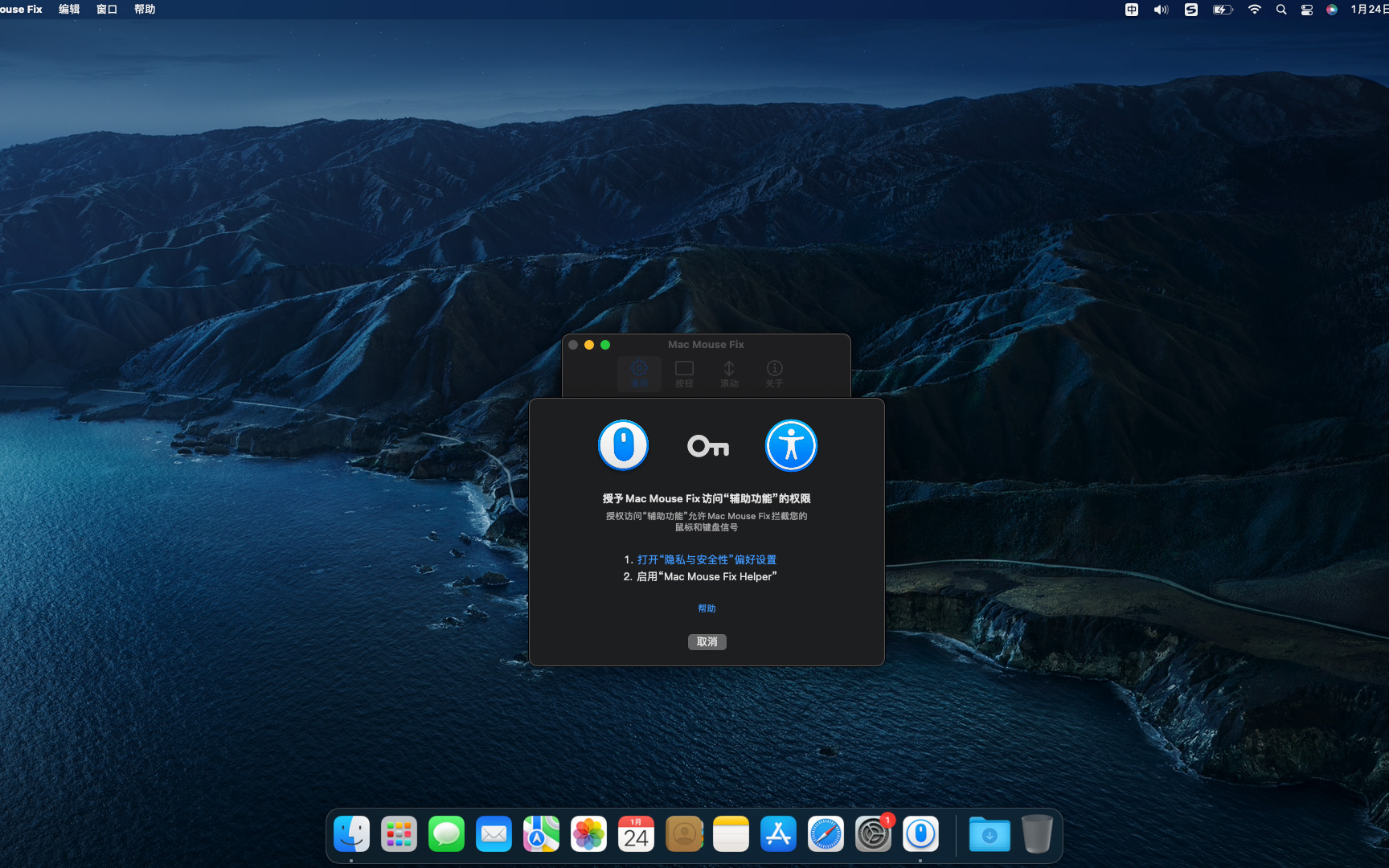Open Messages from the Dock
Image resolution: width=1389 pixels, height=868 pixels.
click(x=446, y=834)
